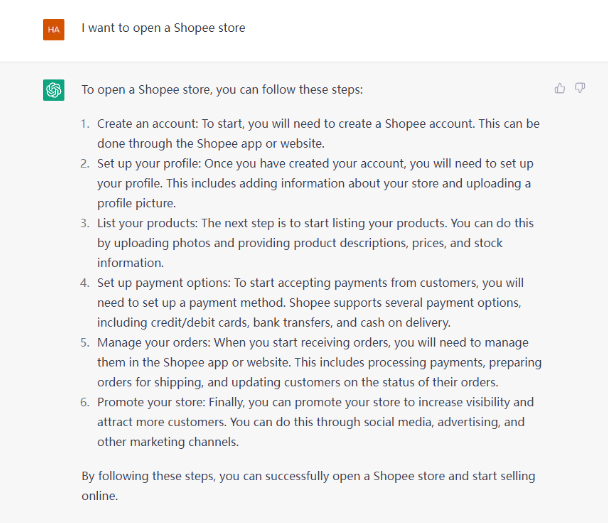Click the orange HA user avatar

54,29
